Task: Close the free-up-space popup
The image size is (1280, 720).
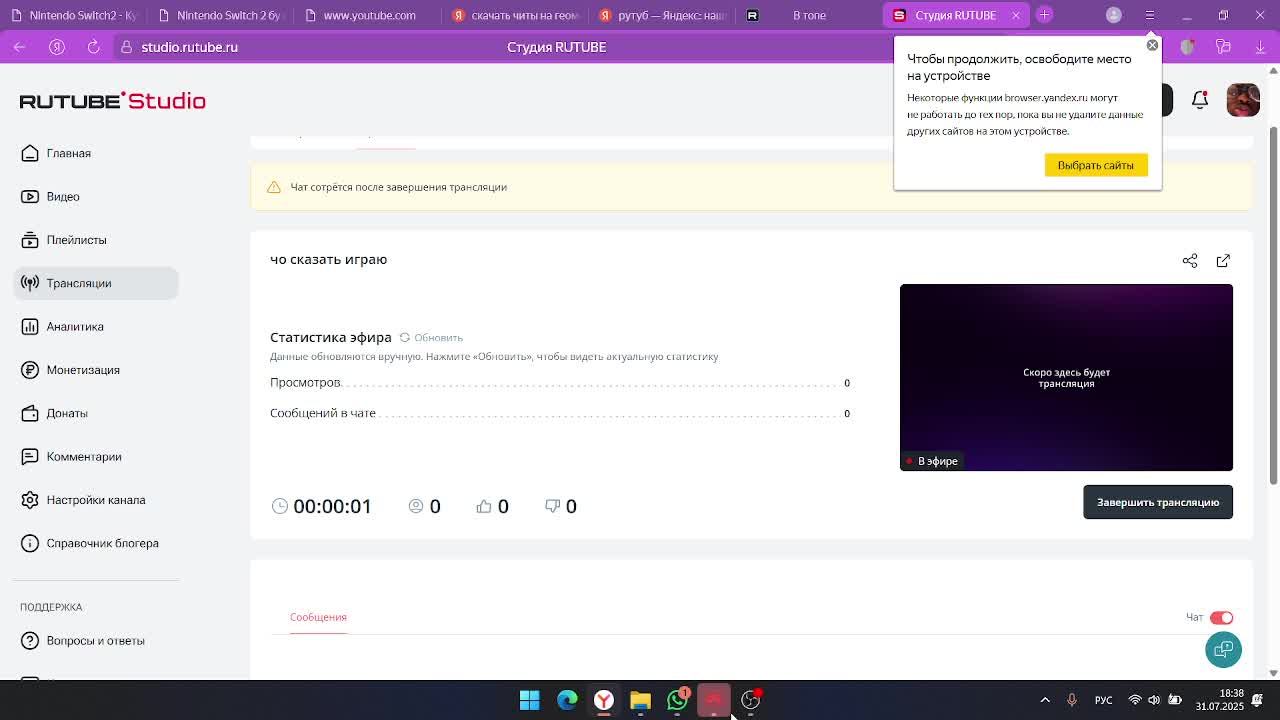Action: (x=1152, y=45)
